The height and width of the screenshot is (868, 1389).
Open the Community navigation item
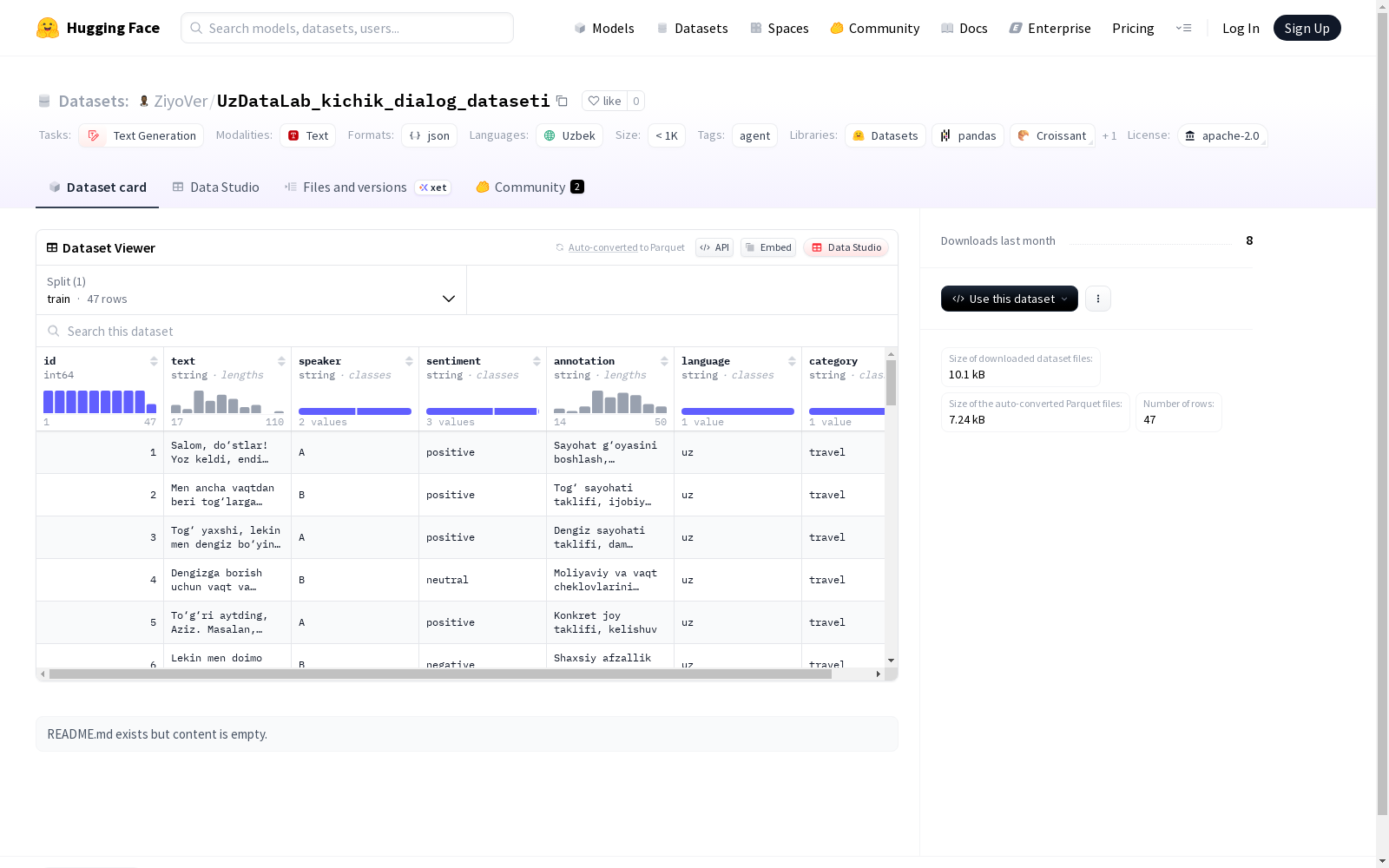tap(874, 28)
